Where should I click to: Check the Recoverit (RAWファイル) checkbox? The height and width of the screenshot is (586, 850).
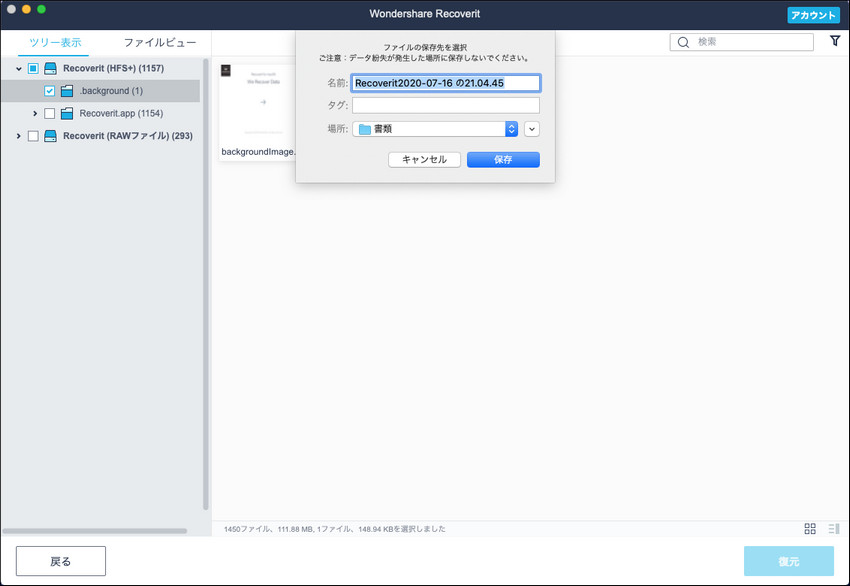coord(33,136)
